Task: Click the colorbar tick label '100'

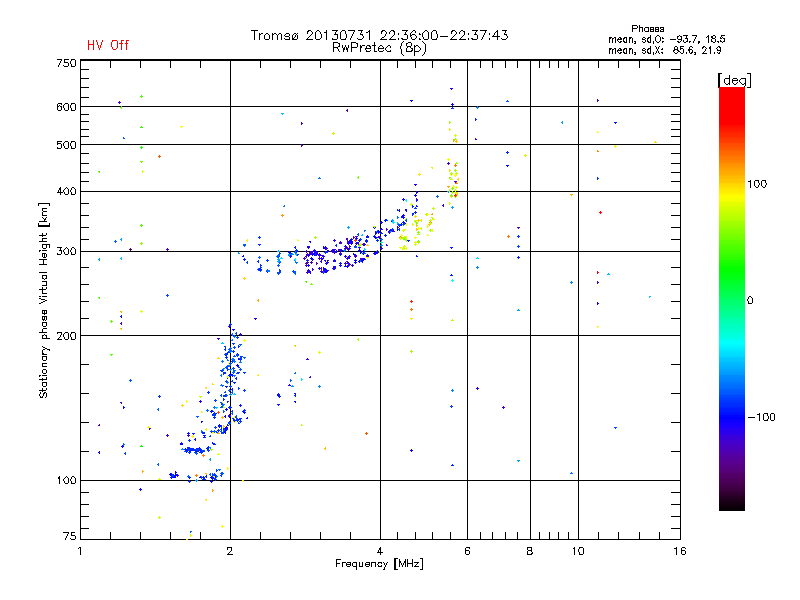Action: click(x=757, y=184)
